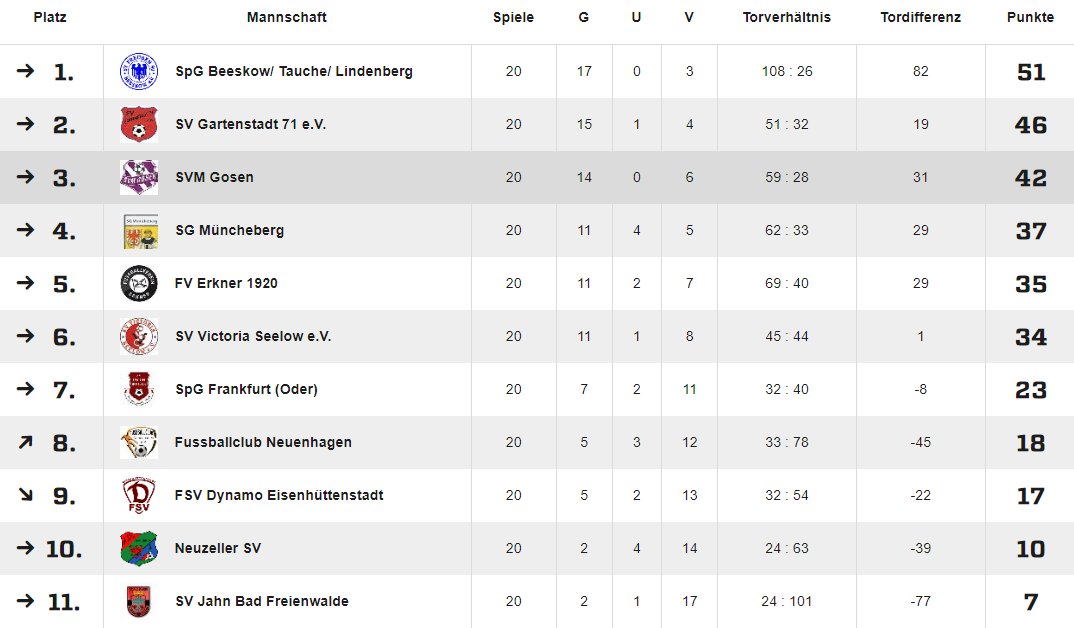Click the Mannschaft column header
This screenshot has height=628, width=1074.
tap(286, 17)
